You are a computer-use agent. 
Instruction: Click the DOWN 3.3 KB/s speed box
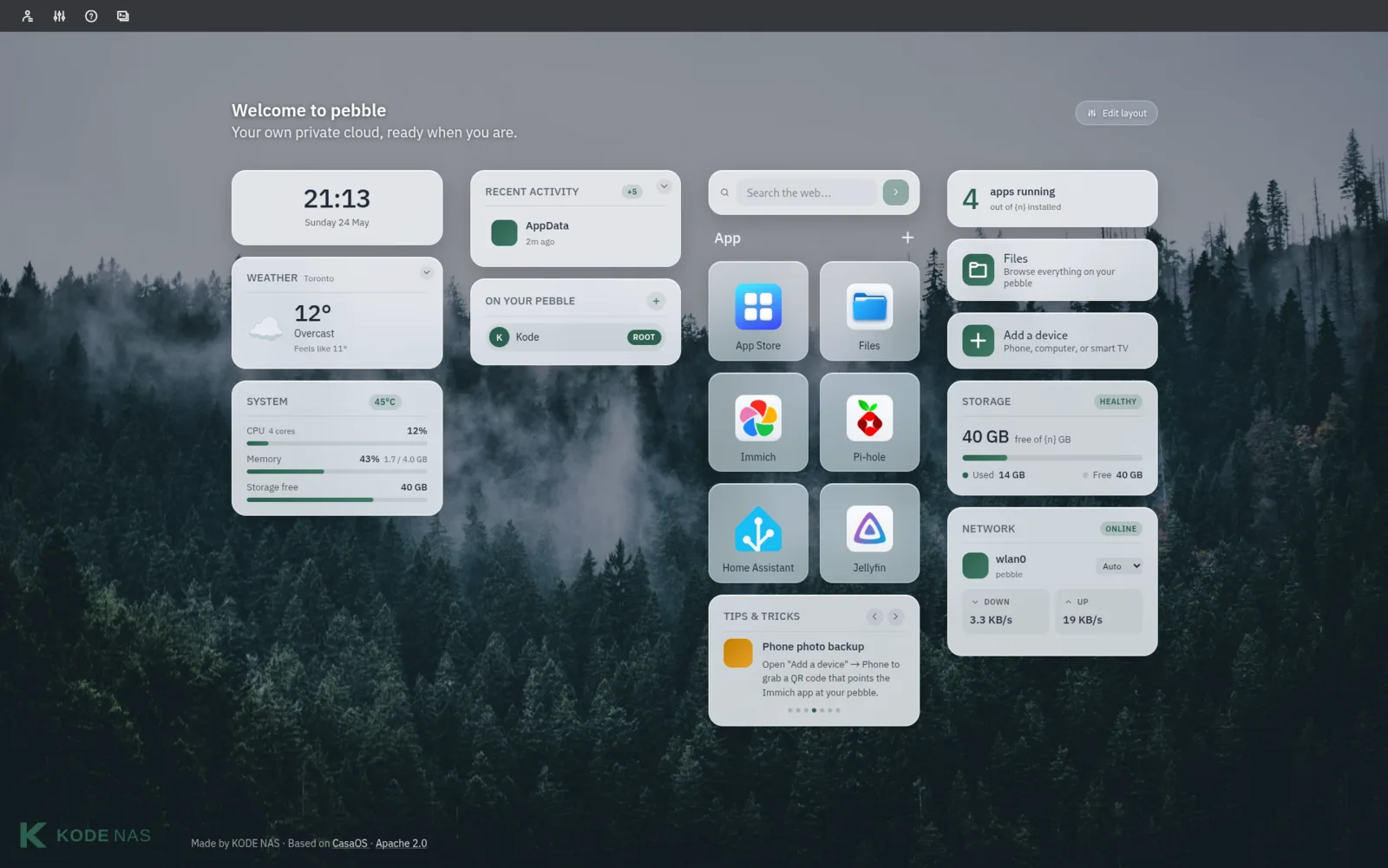point(1005,611)
